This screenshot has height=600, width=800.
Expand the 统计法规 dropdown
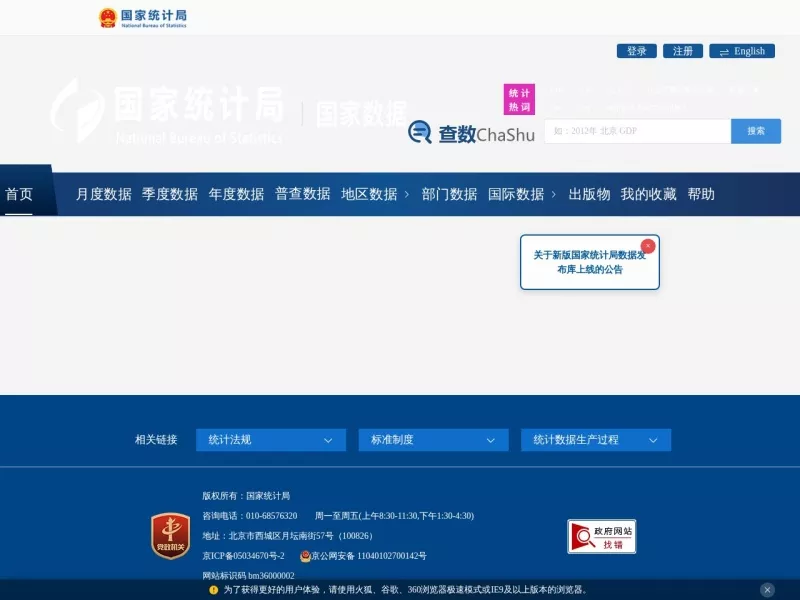click(271, 440)
